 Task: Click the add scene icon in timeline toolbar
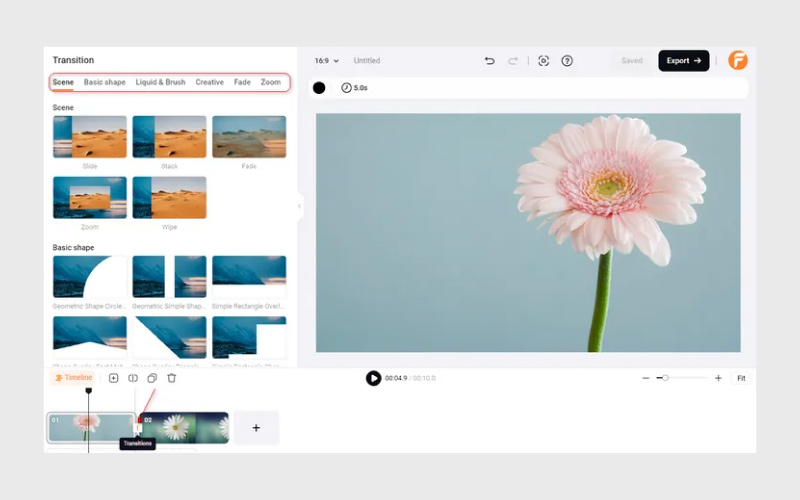(x=113, y=378)
